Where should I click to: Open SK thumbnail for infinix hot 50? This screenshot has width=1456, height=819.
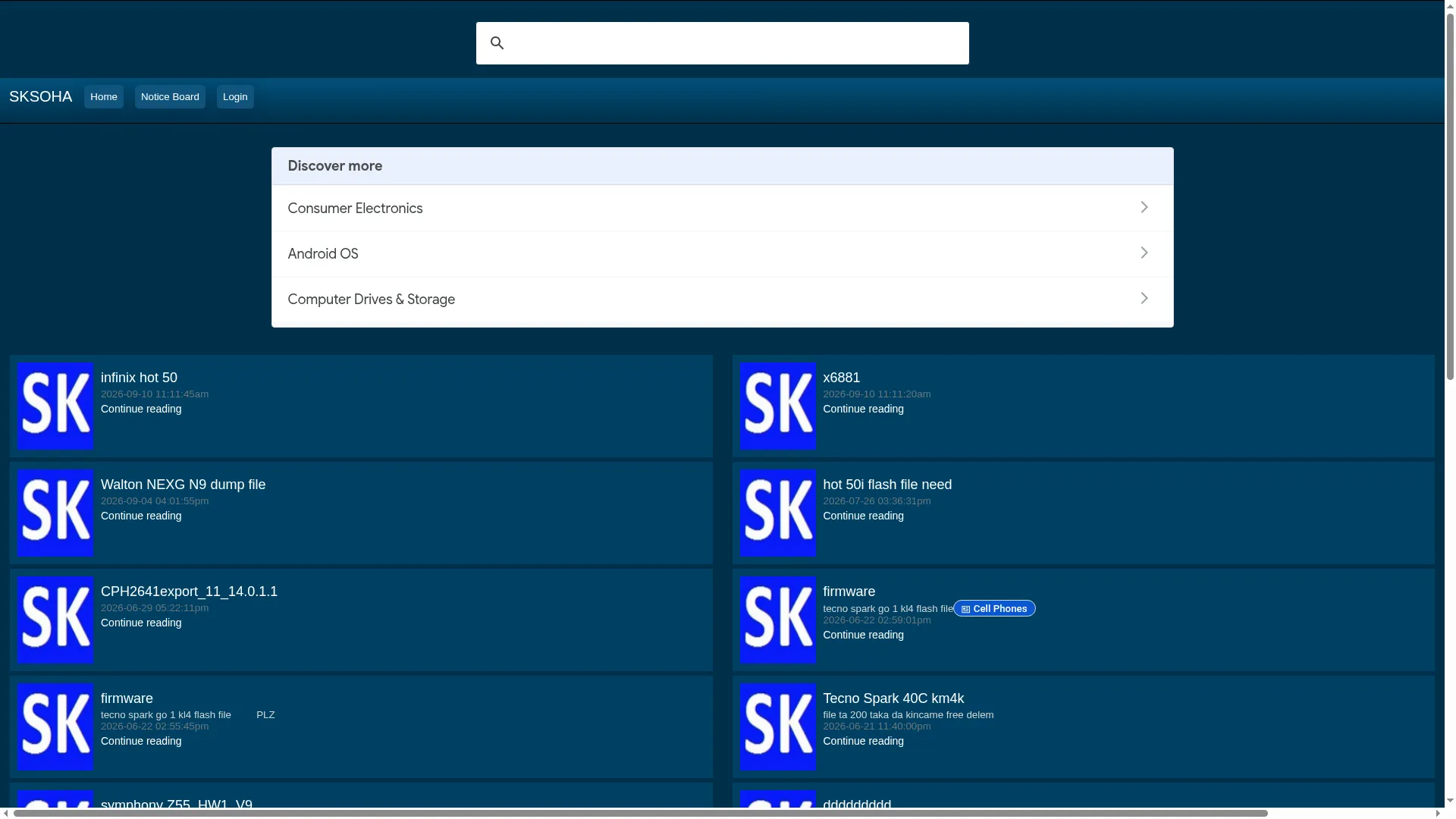tap(55, 406)
